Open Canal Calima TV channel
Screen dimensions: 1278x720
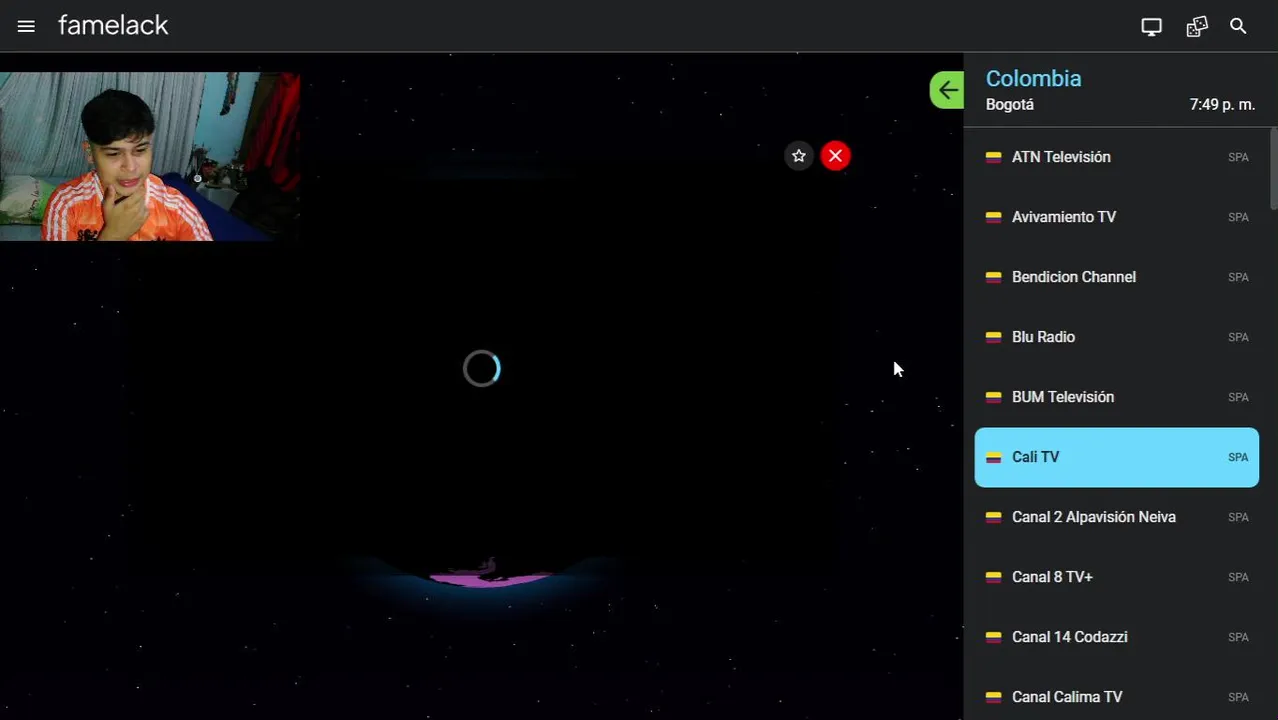click(x=1117, y=696)
